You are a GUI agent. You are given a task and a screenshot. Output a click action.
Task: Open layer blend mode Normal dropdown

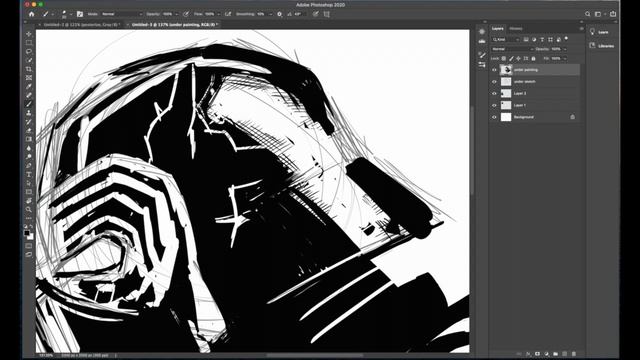pos(512,49)
